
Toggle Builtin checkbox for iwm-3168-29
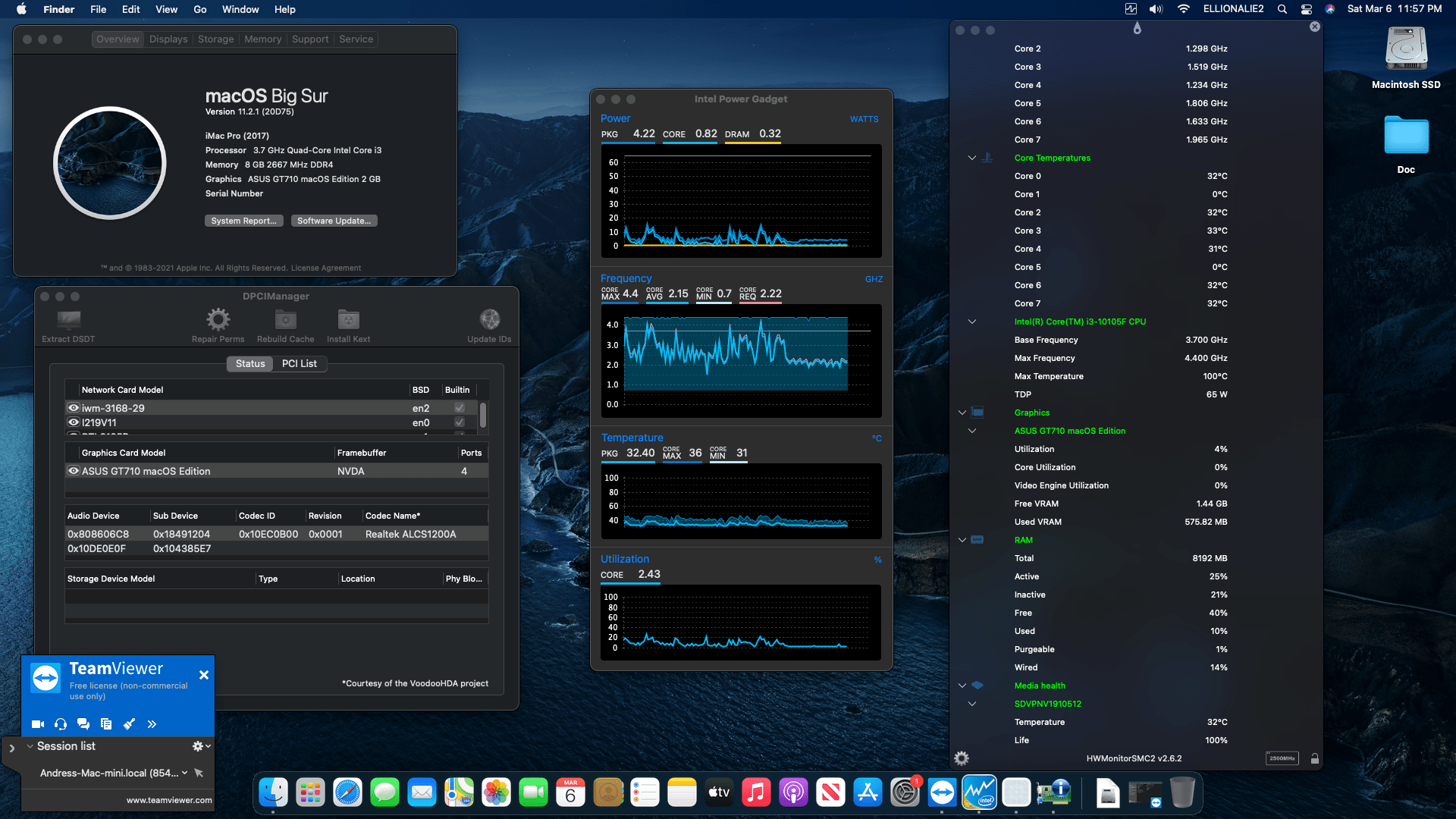[x=460, y=408]
